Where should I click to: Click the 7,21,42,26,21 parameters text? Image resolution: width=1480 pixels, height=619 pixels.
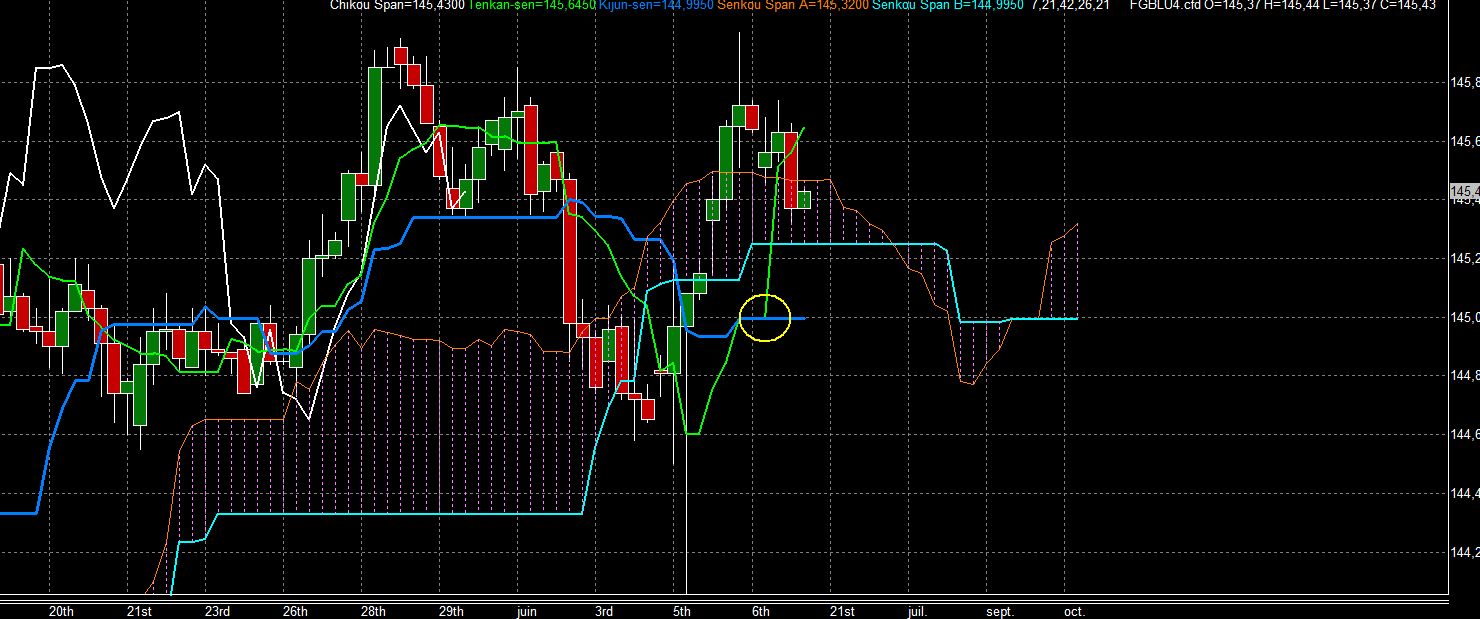pos(1072,6)
